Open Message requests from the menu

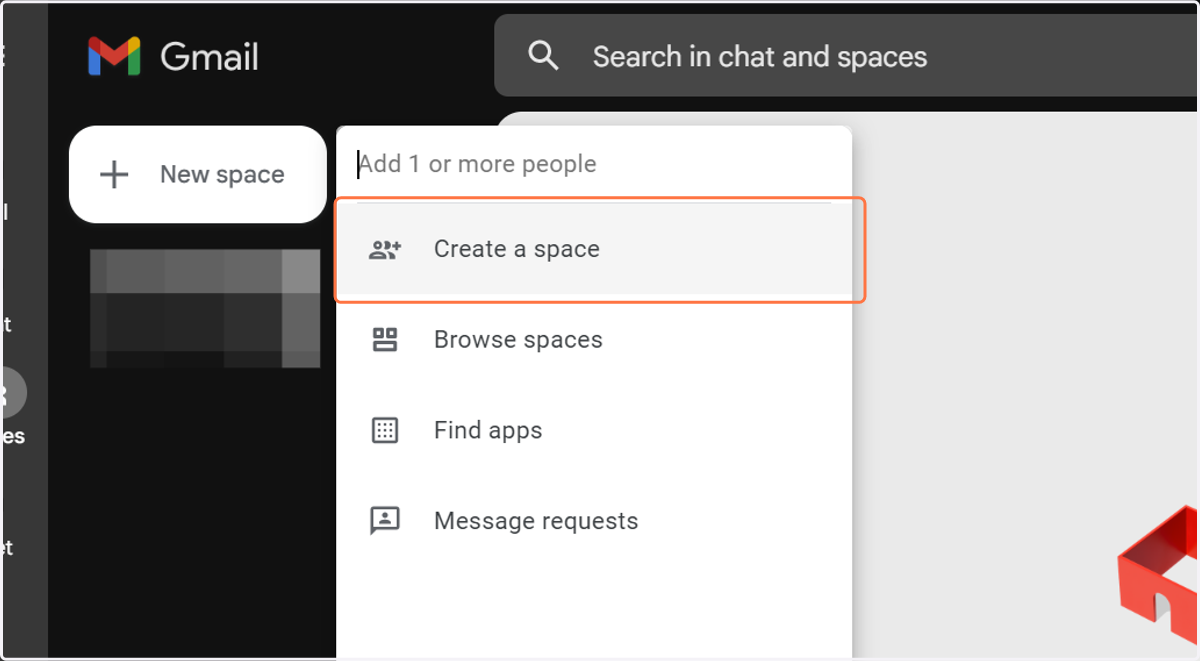point(594,521)
